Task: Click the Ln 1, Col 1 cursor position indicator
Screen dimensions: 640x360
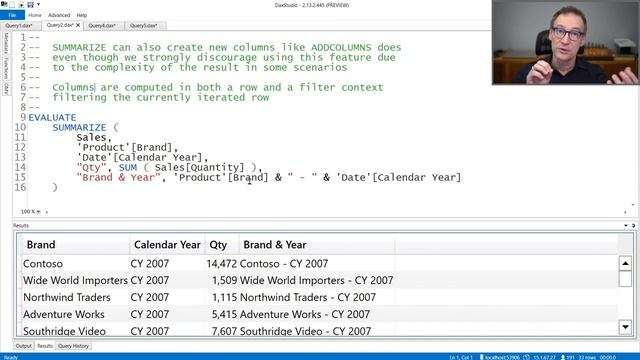Action: (x=461, y=357)
